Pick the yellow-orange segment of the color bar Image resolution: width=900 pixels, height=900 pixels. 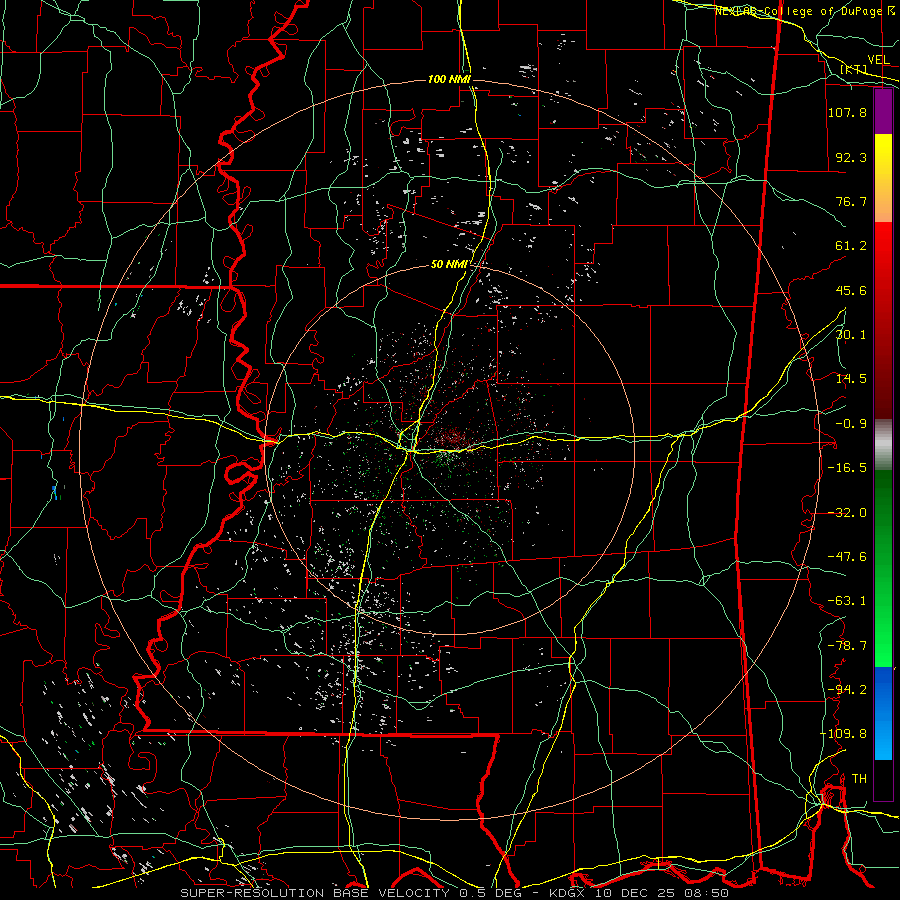[x=883, y=178]
